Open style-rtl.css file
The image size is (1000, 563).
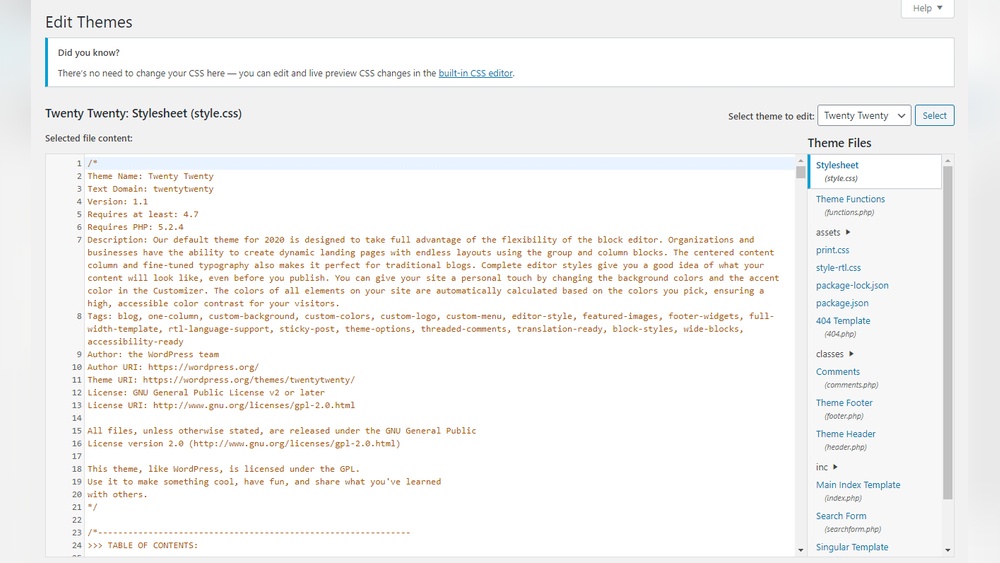point(838,268)
